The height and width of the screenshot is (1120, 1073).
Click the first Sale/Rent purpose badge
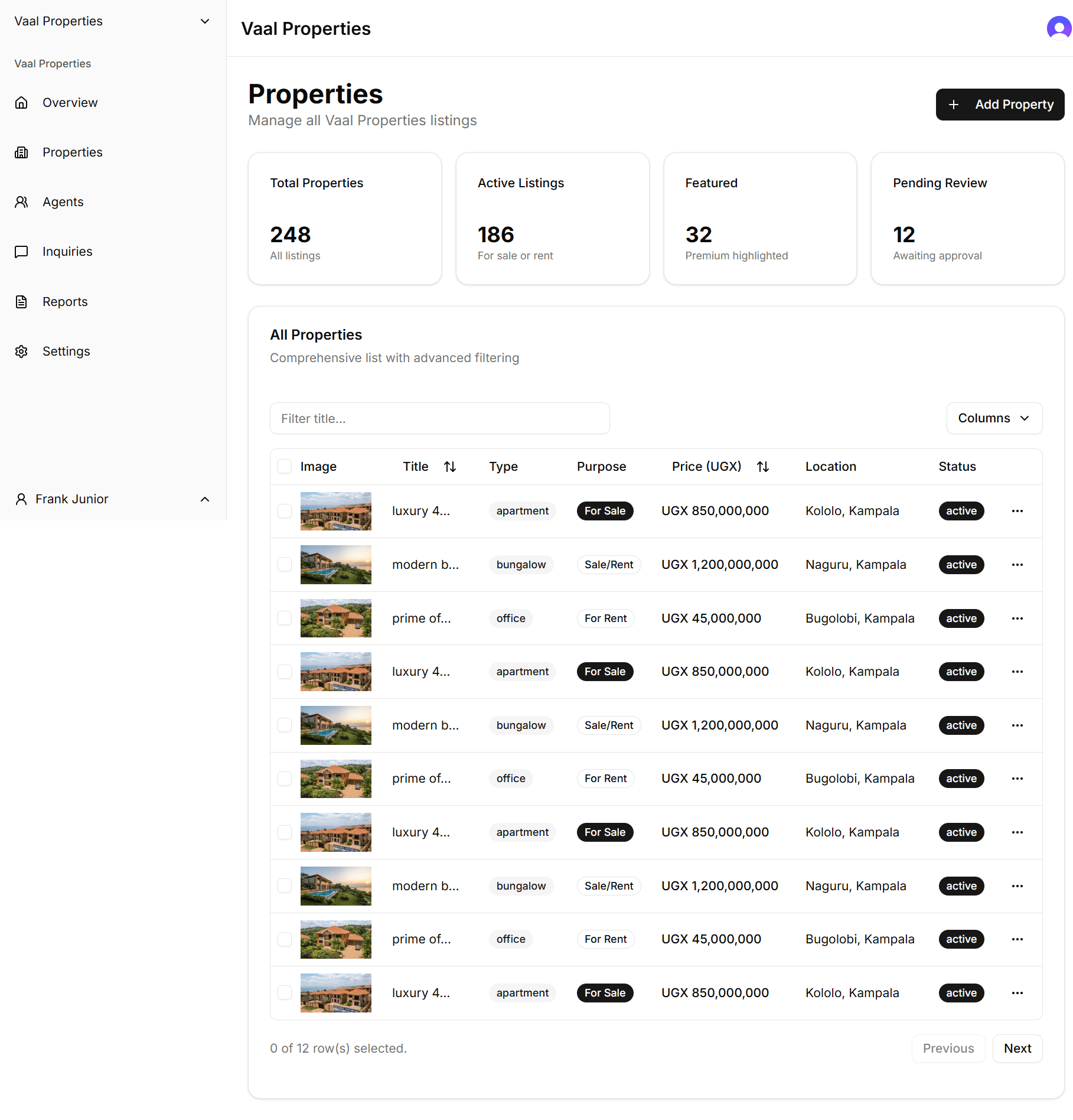(609, 565)
